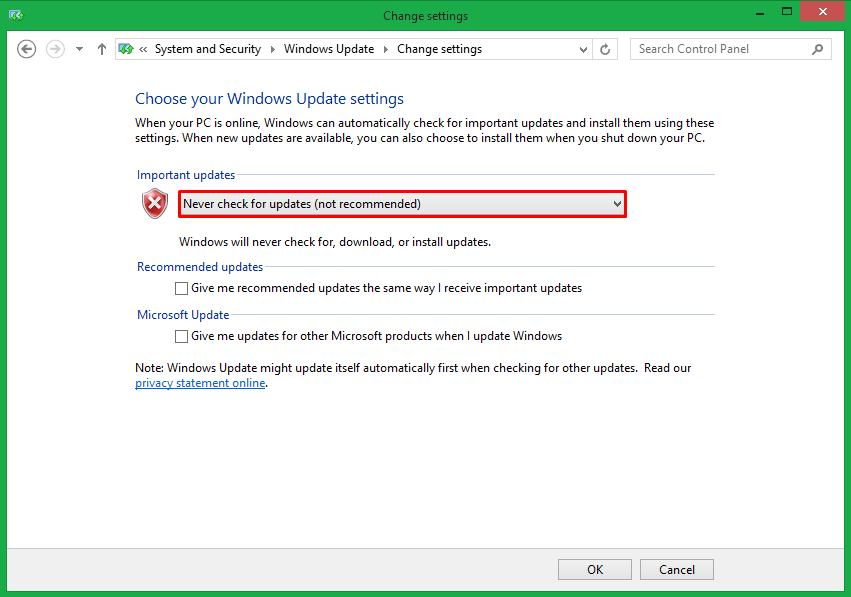
Task: Open the privacy statement online link
Action: (x=199, y=382)
